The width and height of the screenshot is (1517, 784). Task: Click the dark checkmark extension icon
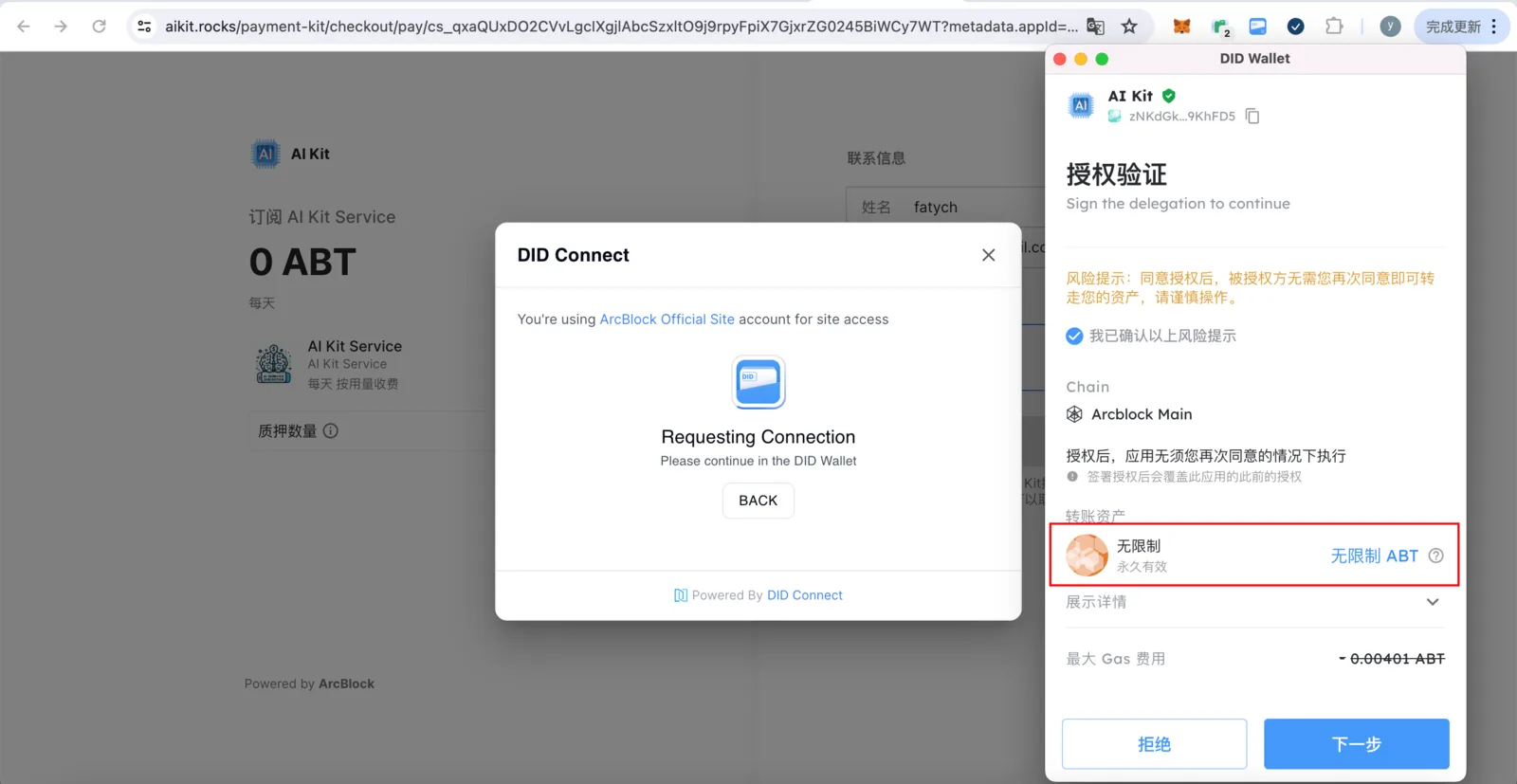click(x=1295, y=27)
